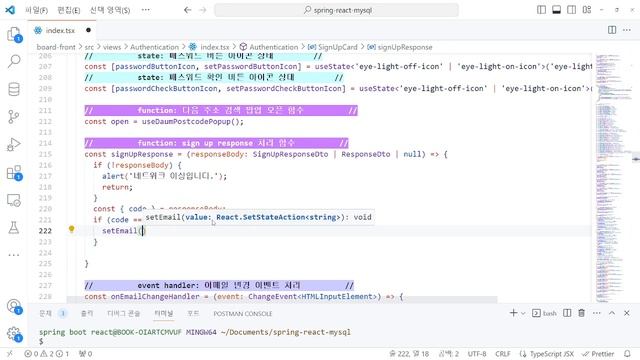Open the Testing flask view
The image size is (640, 360).
coord(14,228)
